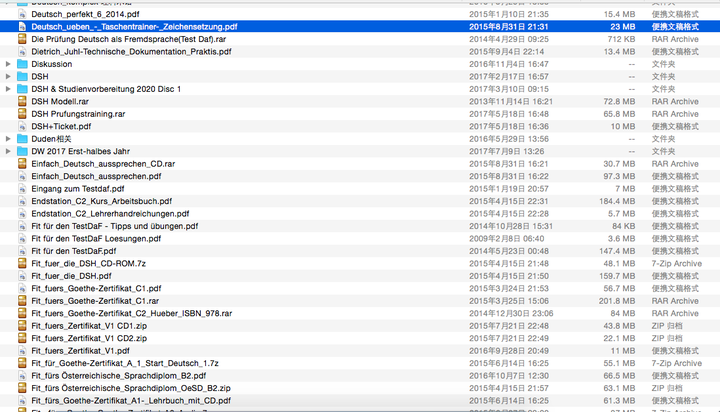Click archive icon of Fit_fuers_Zertifikat_V1 CD1.zip

click(22, 326)
